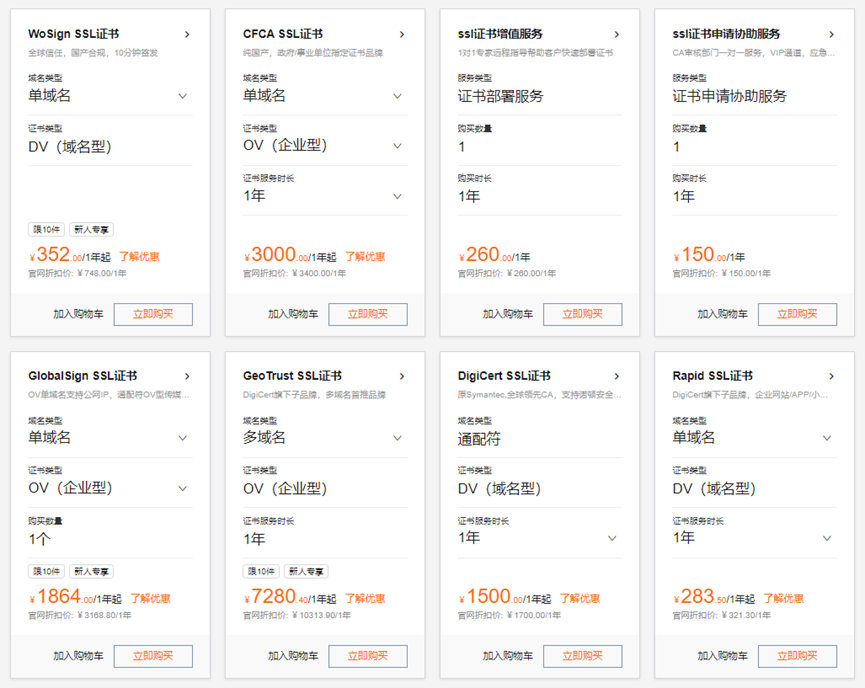The image size is (865, 688).
Task: Click the CFCA SSL证书 card title
Action: (283, 34)
